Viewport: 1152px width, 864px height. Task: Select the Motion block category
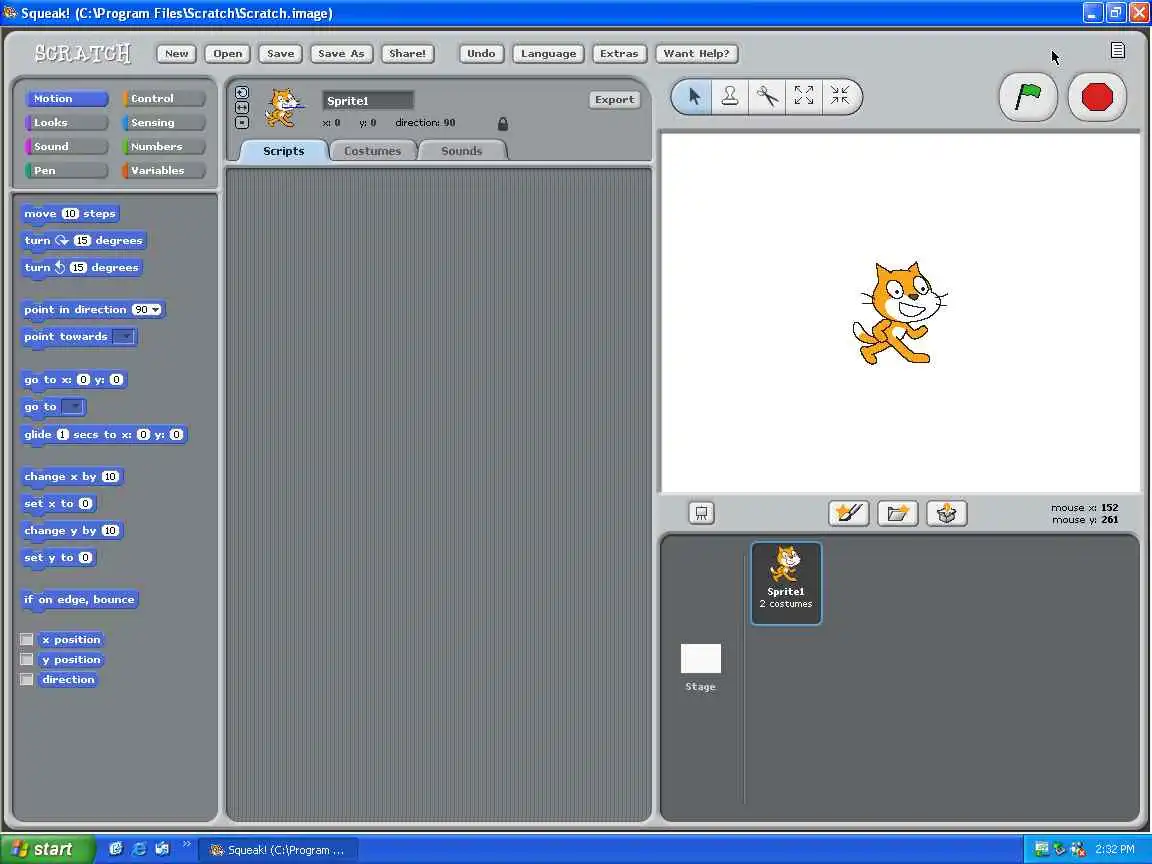pos(67,98)
